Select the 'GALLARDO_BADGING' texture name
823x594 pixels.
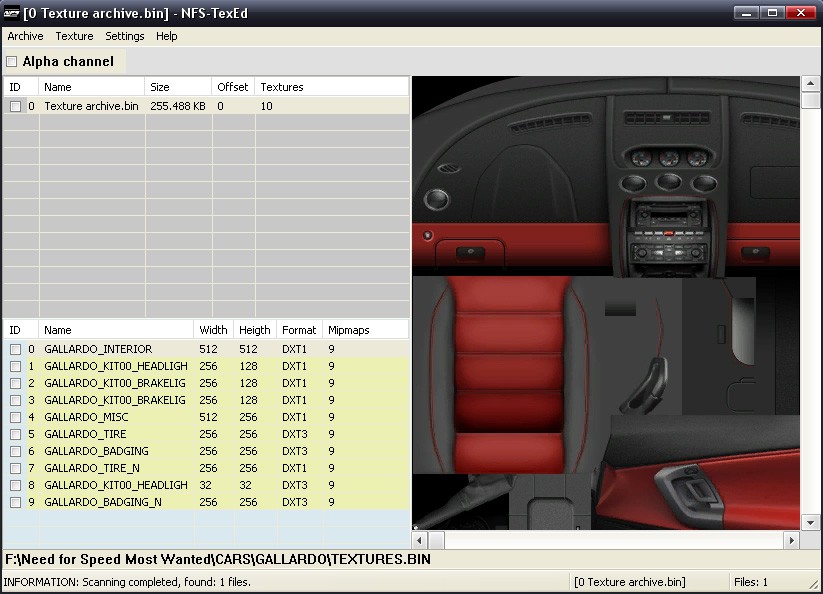(x=97, y=451)
